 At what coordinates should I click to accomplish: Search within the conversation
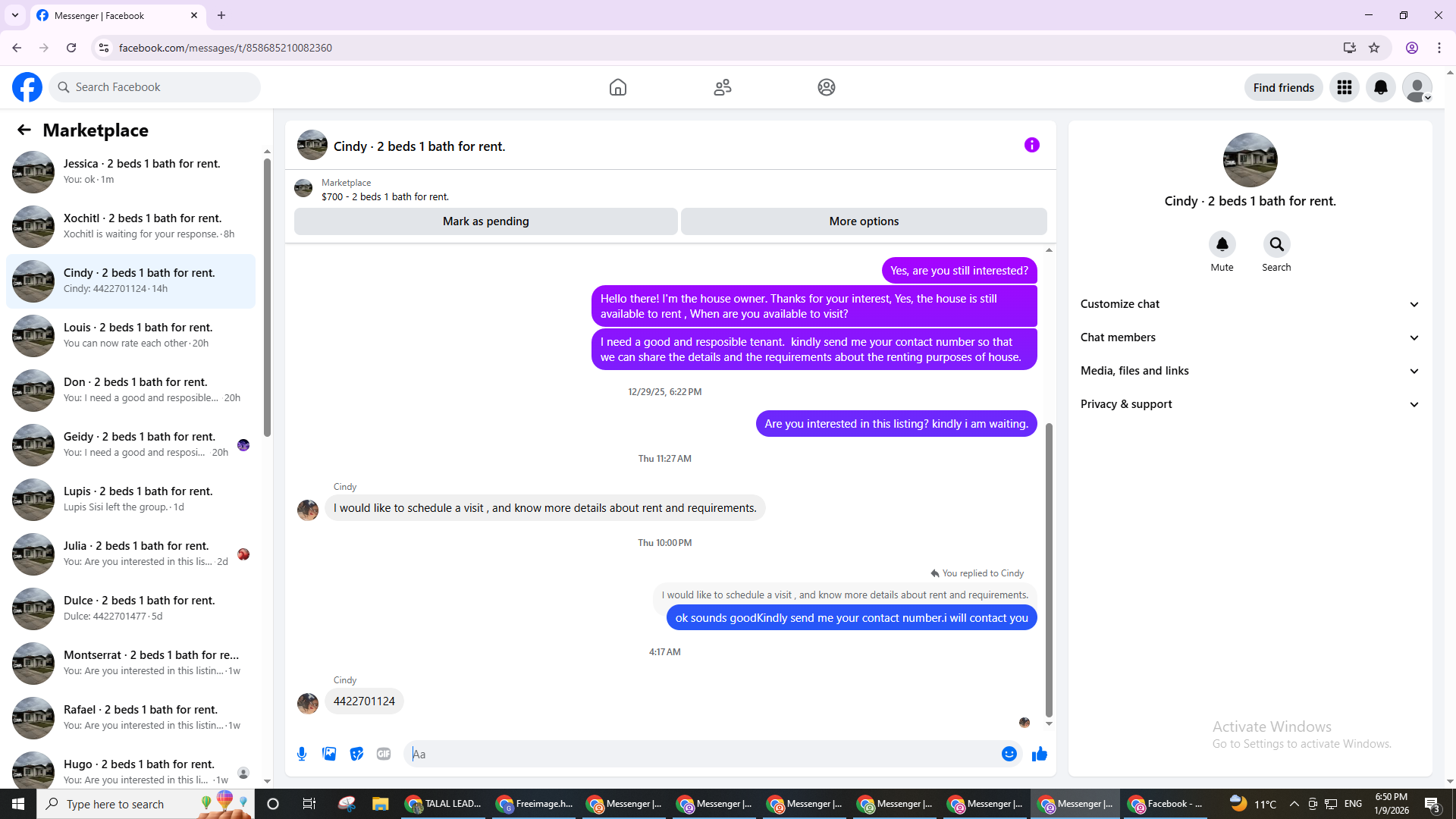(x=1276, y=245)
